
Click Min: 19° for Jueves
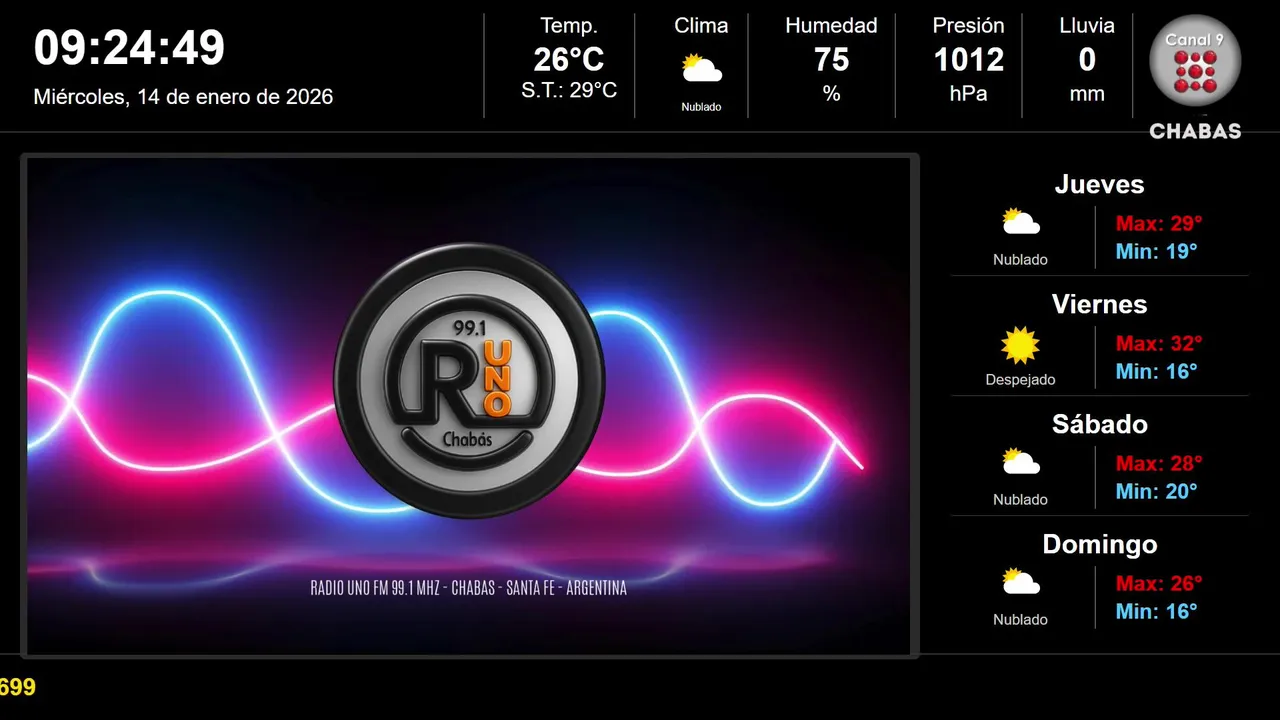point(1156,251)
